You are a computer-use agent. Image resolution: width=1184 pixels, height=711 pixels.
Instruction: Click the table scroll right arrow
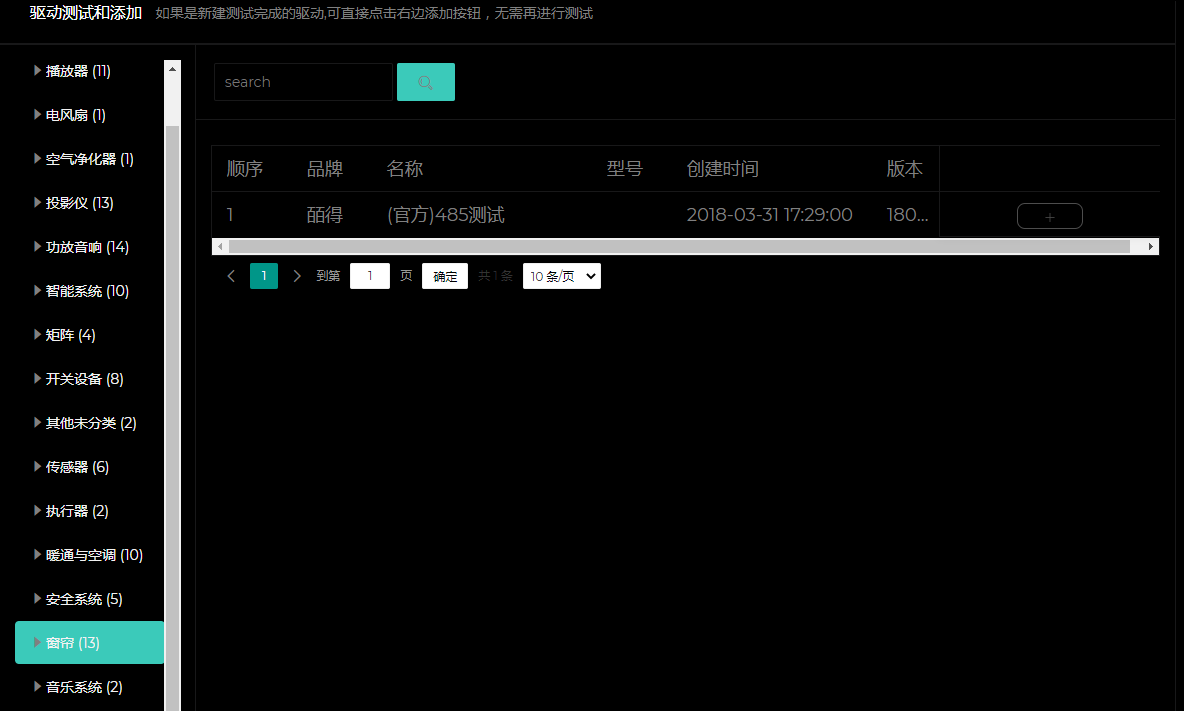(x=1151, y=246)
